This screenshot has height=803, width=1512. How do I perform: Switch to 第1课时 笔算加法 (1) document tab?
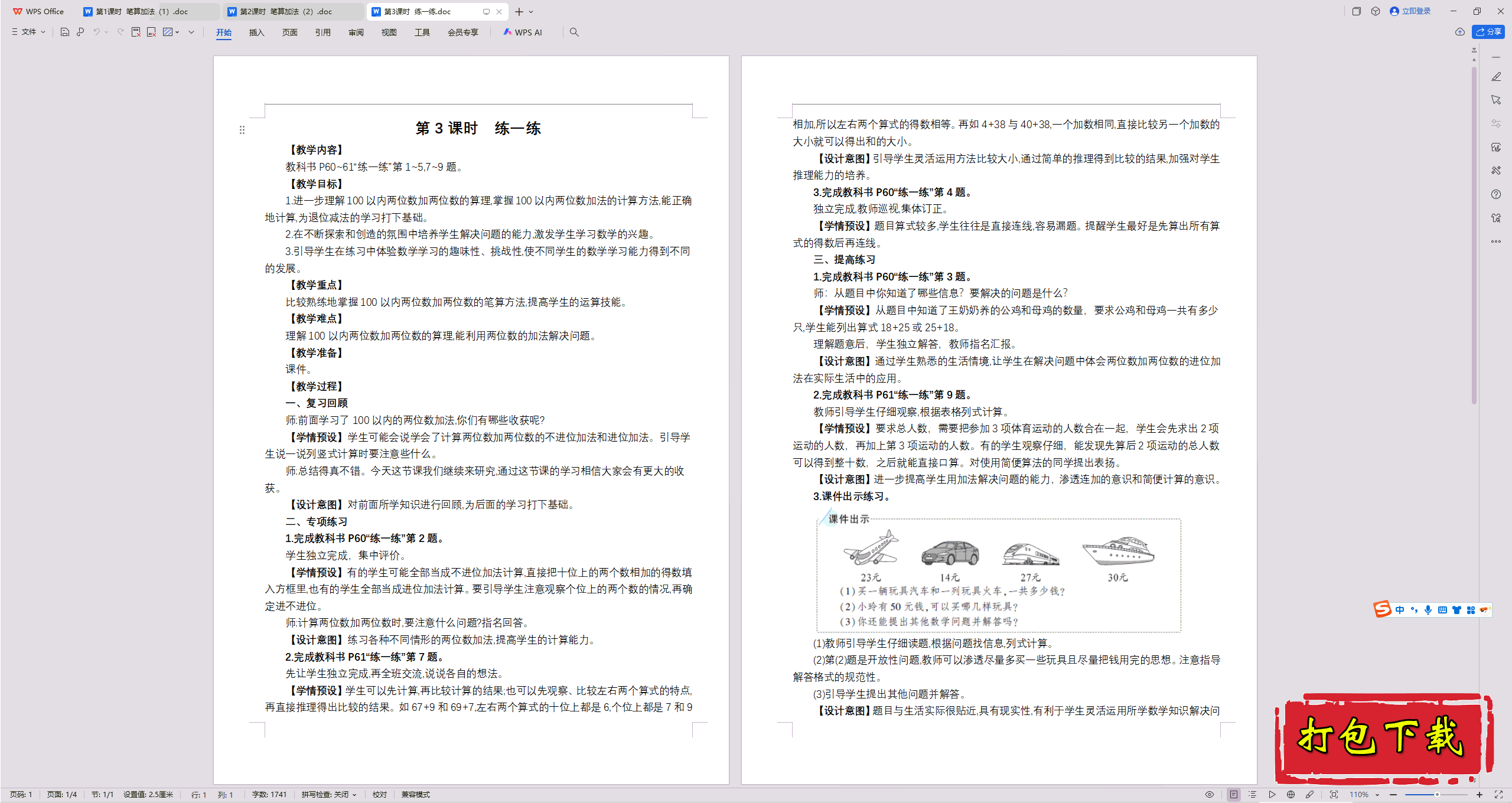tap(149, 11)
